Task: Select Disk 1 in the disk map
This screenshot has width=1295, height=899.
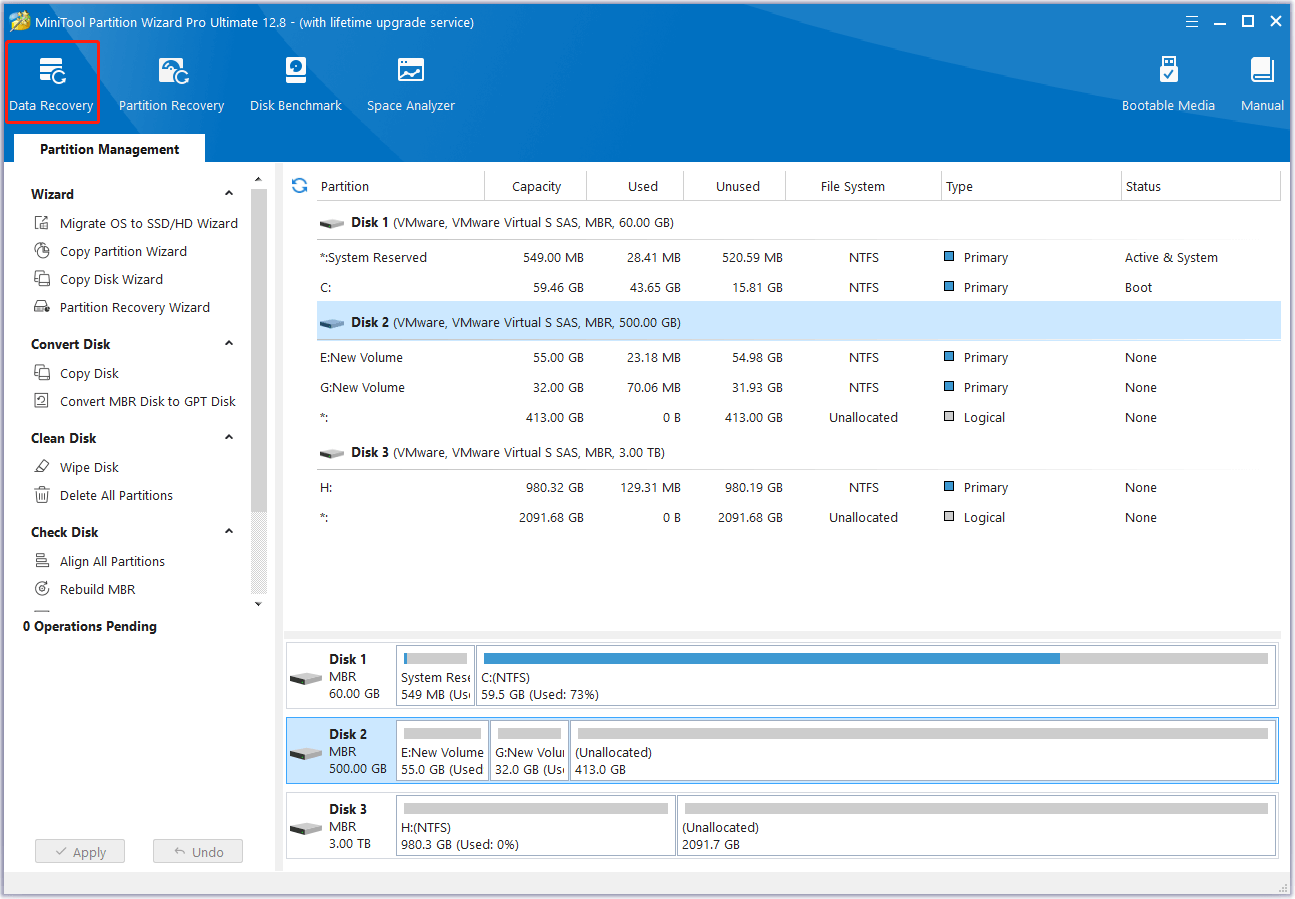Action: (340, 675)
